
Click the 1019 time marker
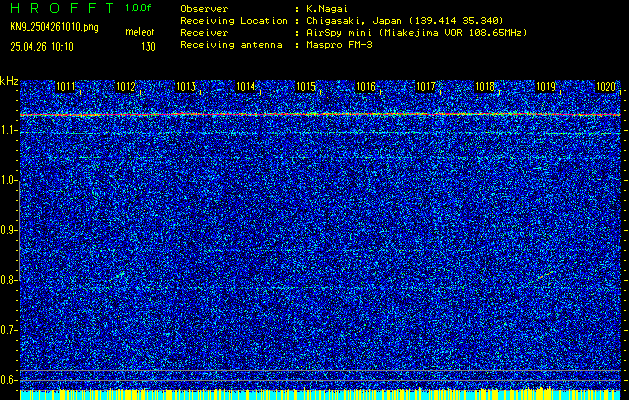(x=546, y=87)
